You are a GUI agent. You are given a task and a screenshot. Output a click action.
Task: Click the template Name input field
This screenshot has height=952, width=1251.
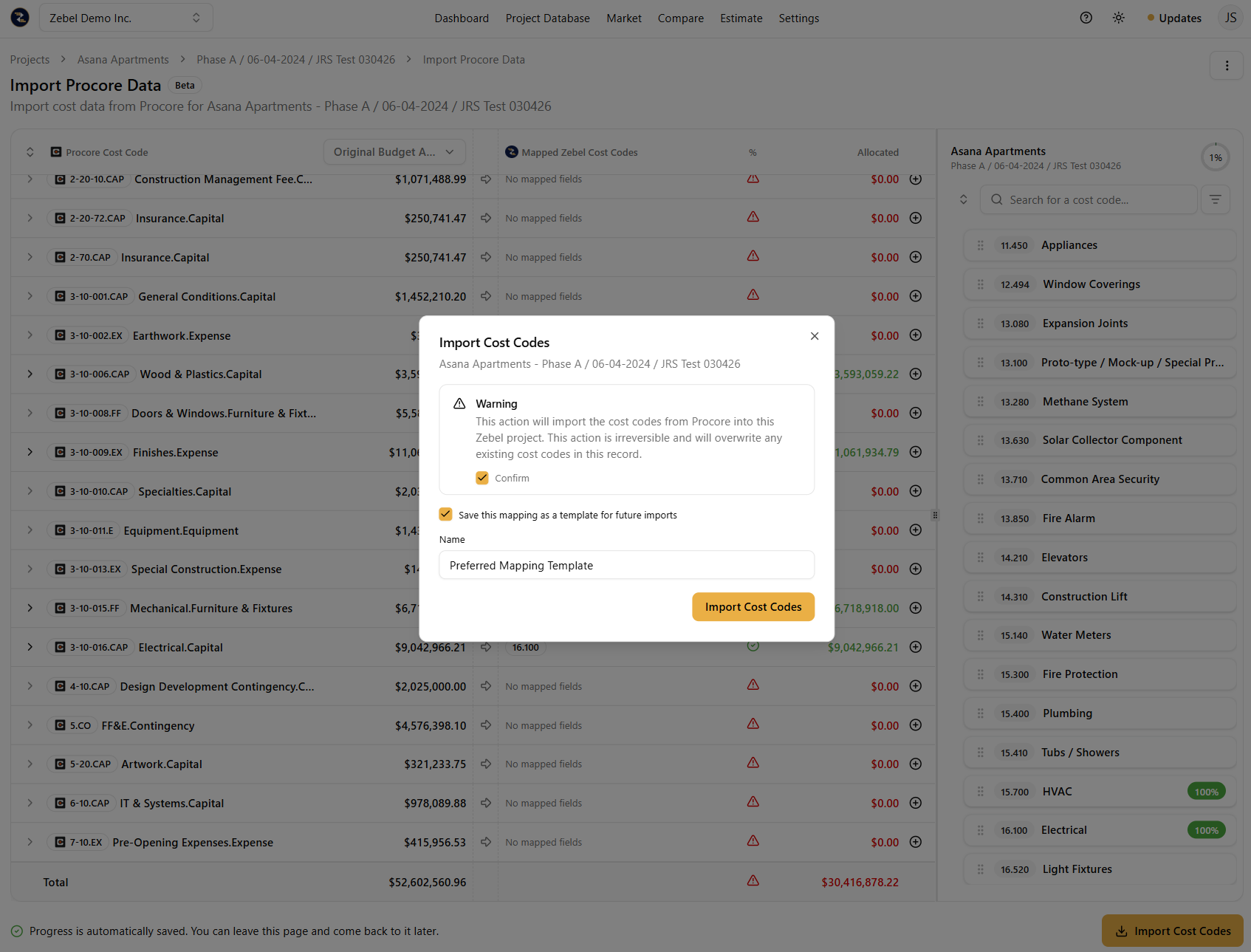pyautogui.click(x=626, y=565)
